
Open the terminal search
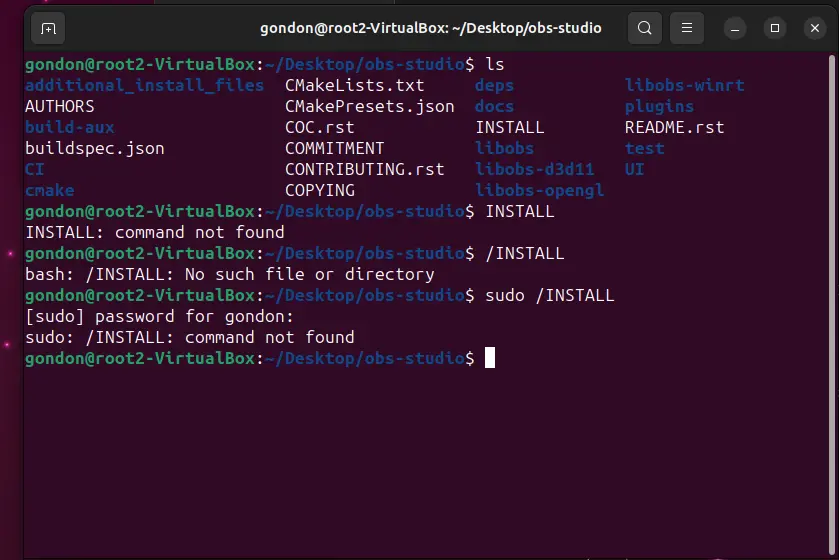coord(645,28)
